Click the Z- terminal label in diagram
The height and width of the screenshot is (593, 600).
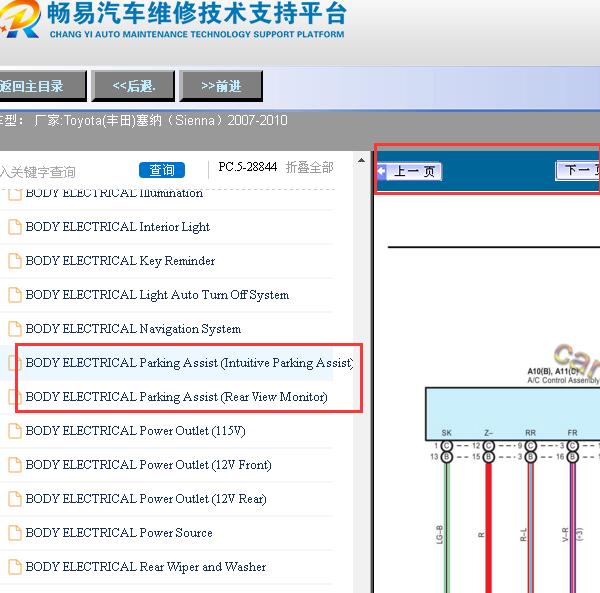488,433
